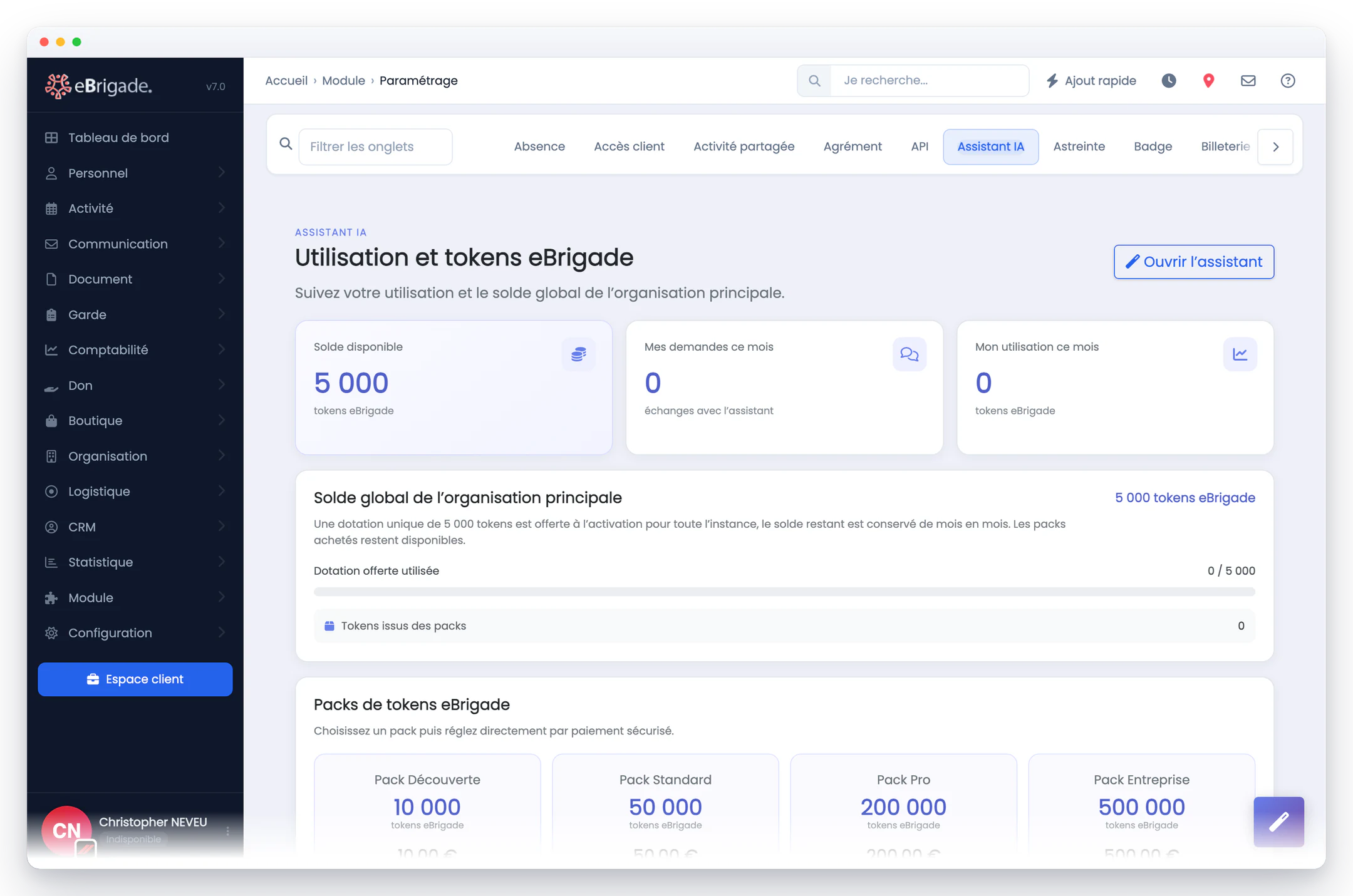
Task: Click the Dotation offerte utilisée progress bar
Action: pyautogui.click(x=784, y=592)
